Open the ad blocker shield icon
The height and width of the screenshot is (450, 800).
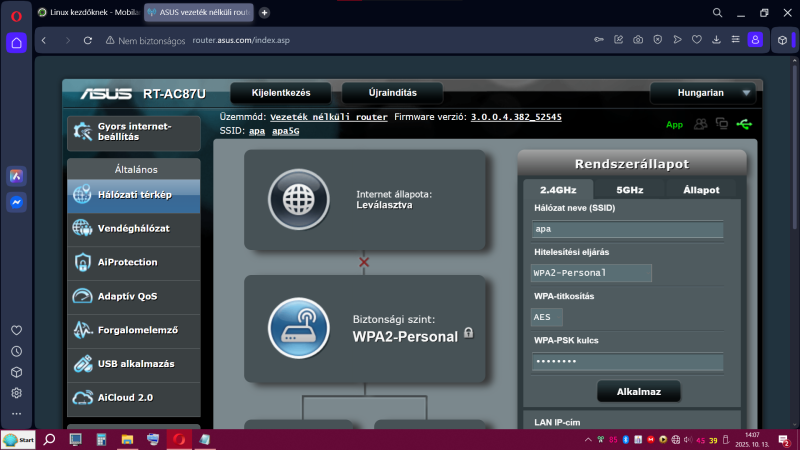tap(658, 40)
